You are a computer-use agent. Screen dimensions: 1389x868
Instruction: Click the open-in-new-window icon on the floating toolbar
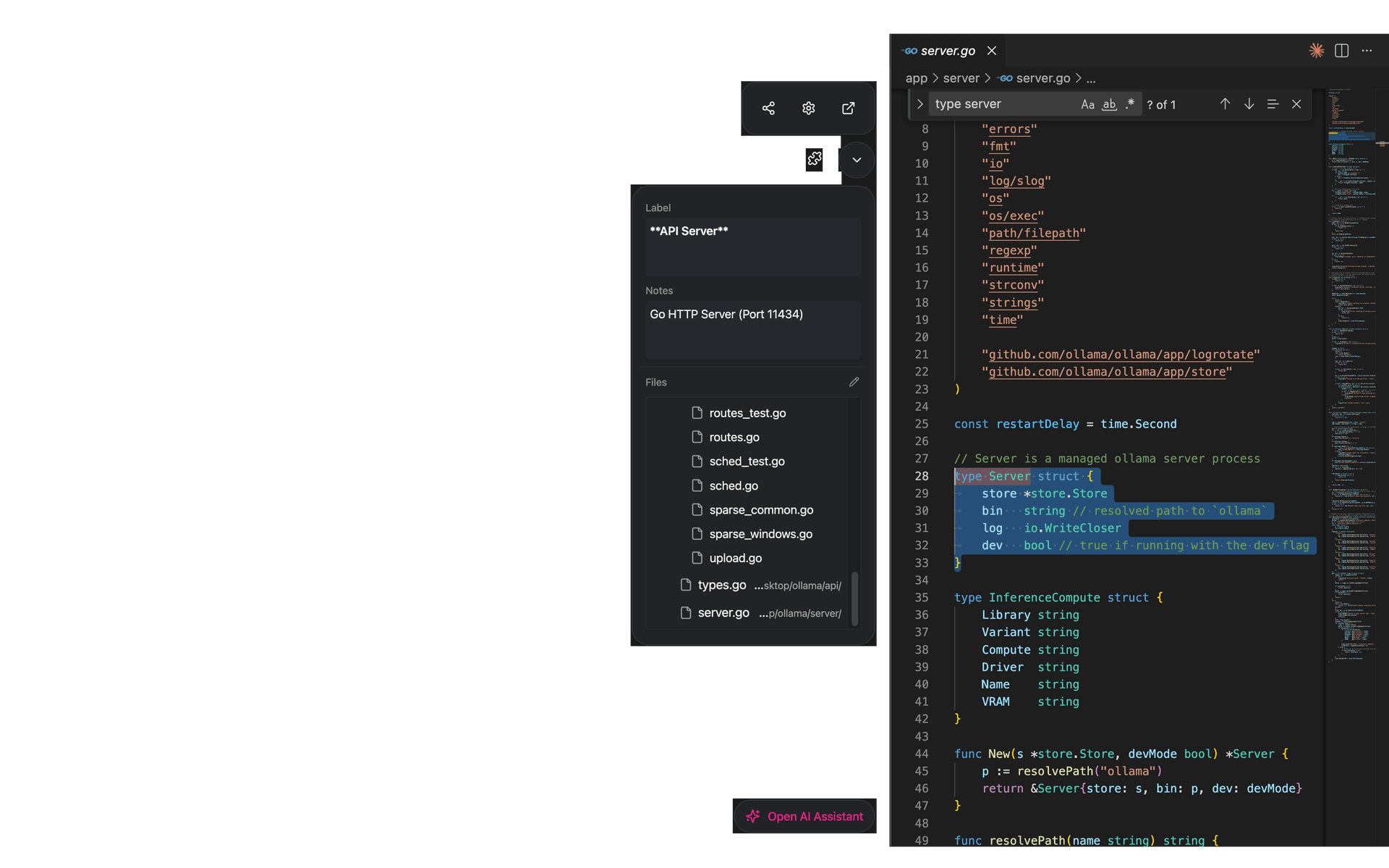848,108
